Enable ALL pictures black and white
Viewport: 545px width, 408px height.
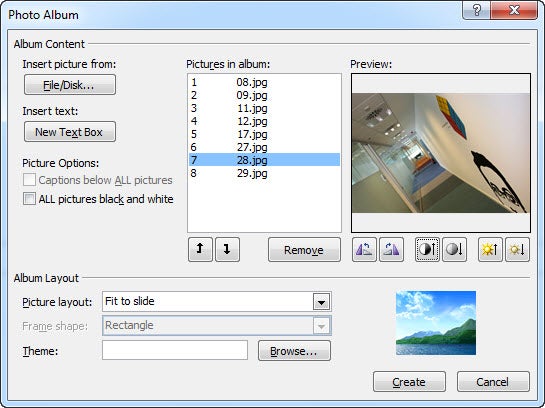tap(29, 199)
